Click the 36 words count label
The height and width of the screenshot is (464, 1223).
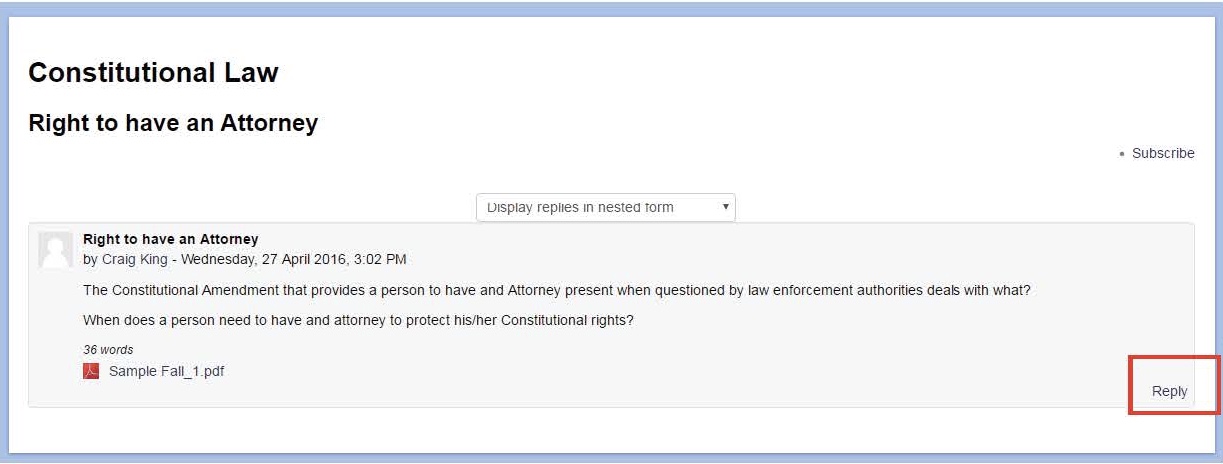tap(108, 350)
